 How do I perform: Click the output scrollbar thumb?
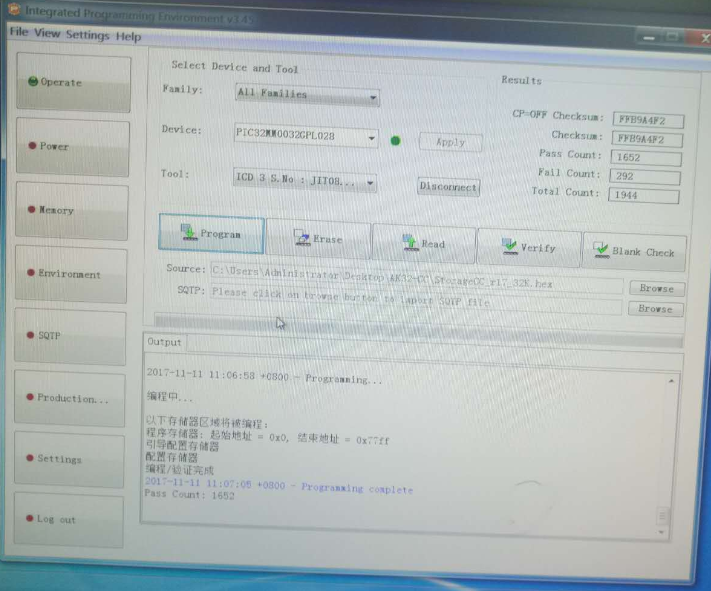tap(662, 516)
